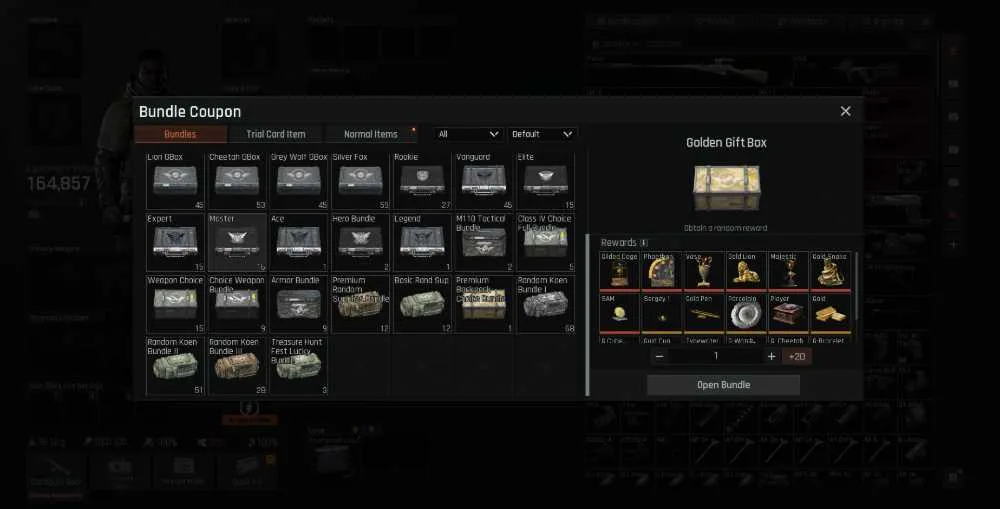
Task: Select the Class IV Choice bundle
Action: [x=546, y=242]
